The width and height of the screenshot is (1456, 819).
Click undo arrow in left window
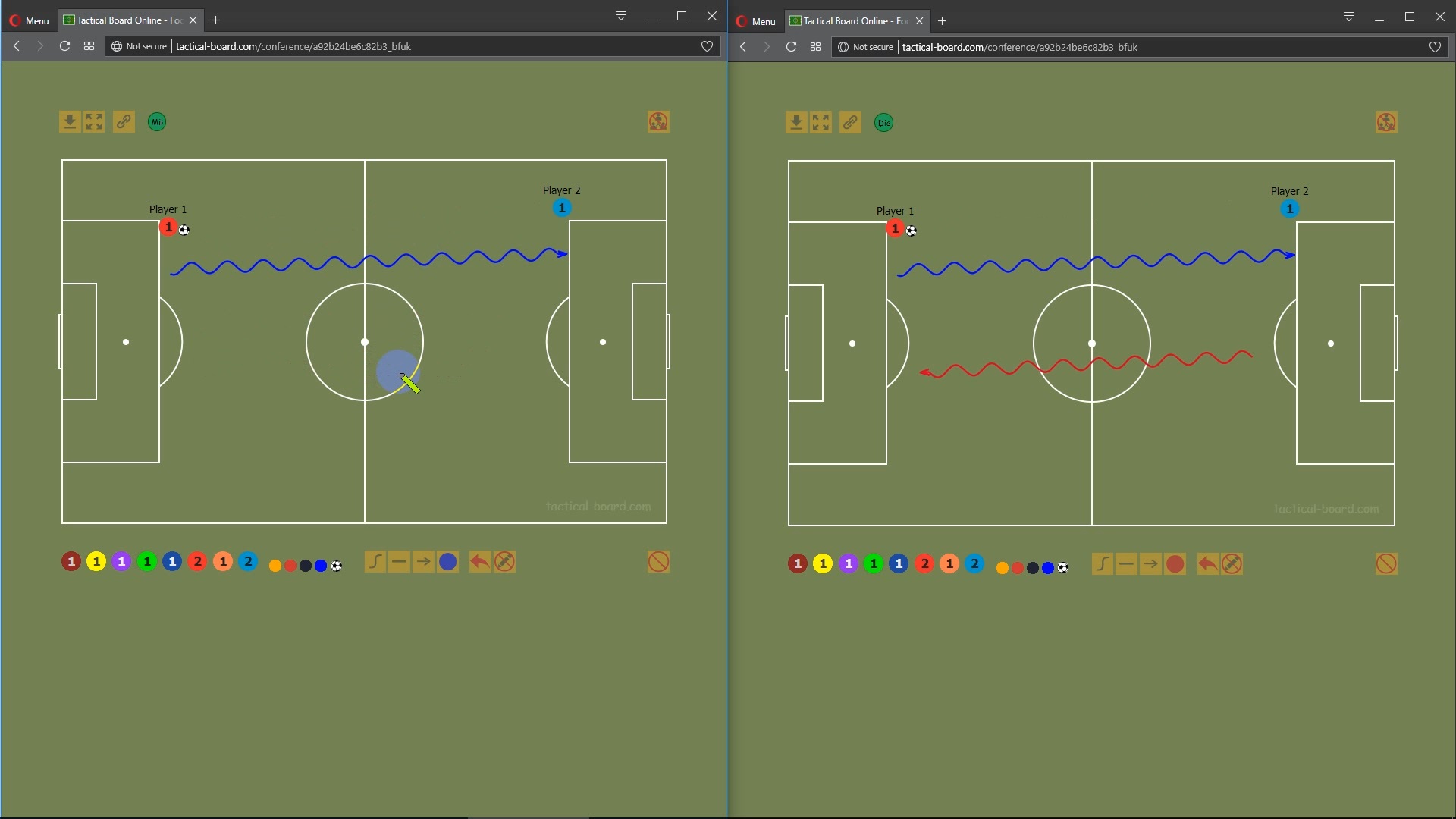(x=480, y=562)
